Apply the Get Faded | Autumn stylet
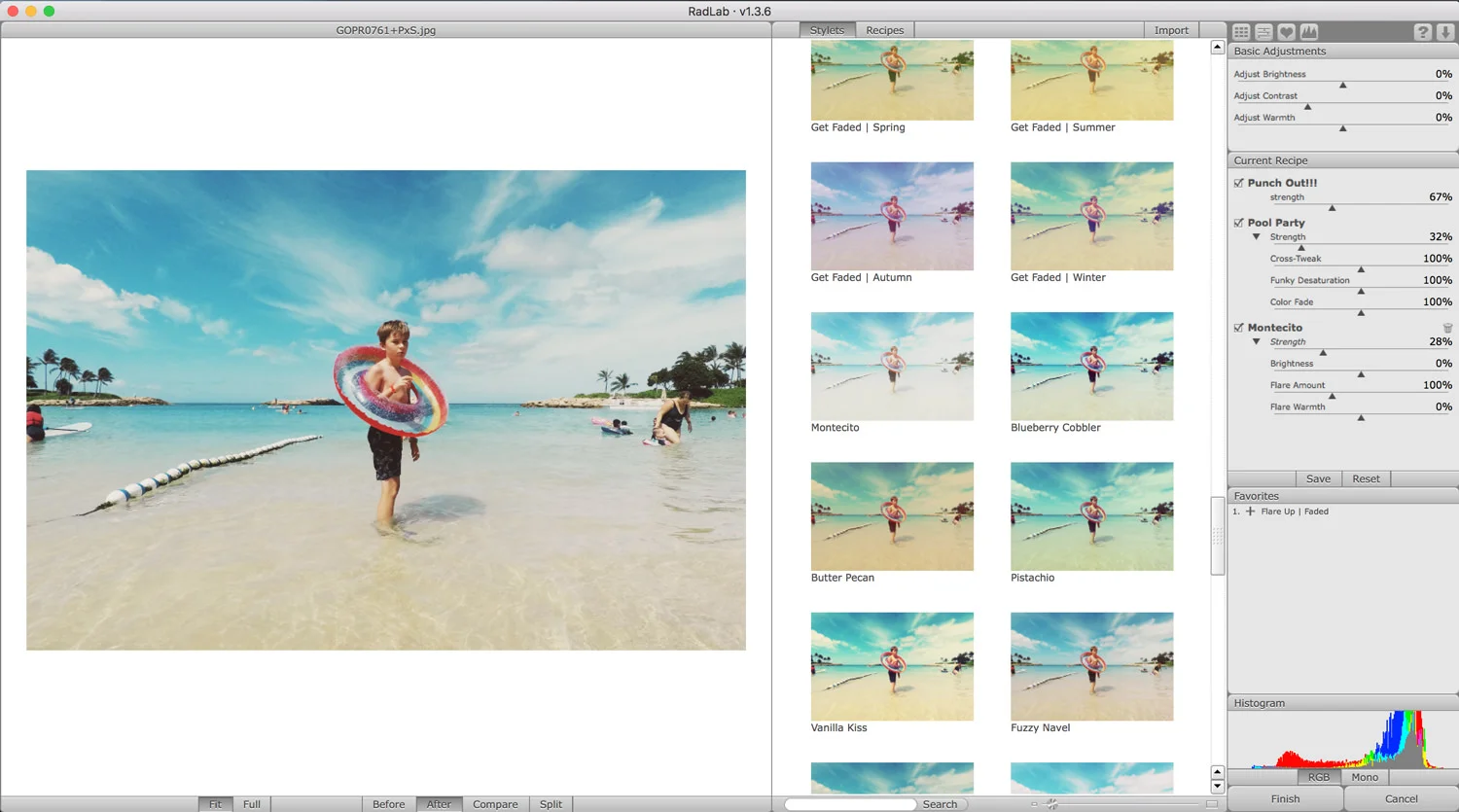Image resolution: width=1459 pixels, height=812 pixels. [x=892, y=216]
